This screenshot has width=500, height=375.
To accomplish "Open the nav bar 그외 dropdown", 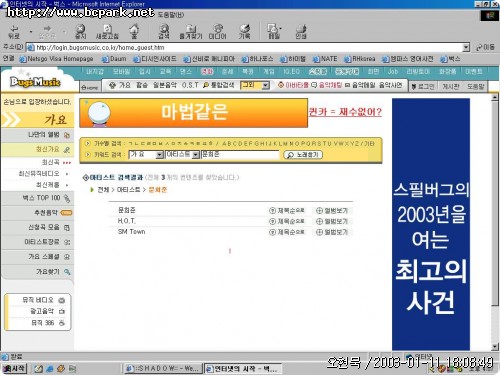I will click(x=265, y=86).
